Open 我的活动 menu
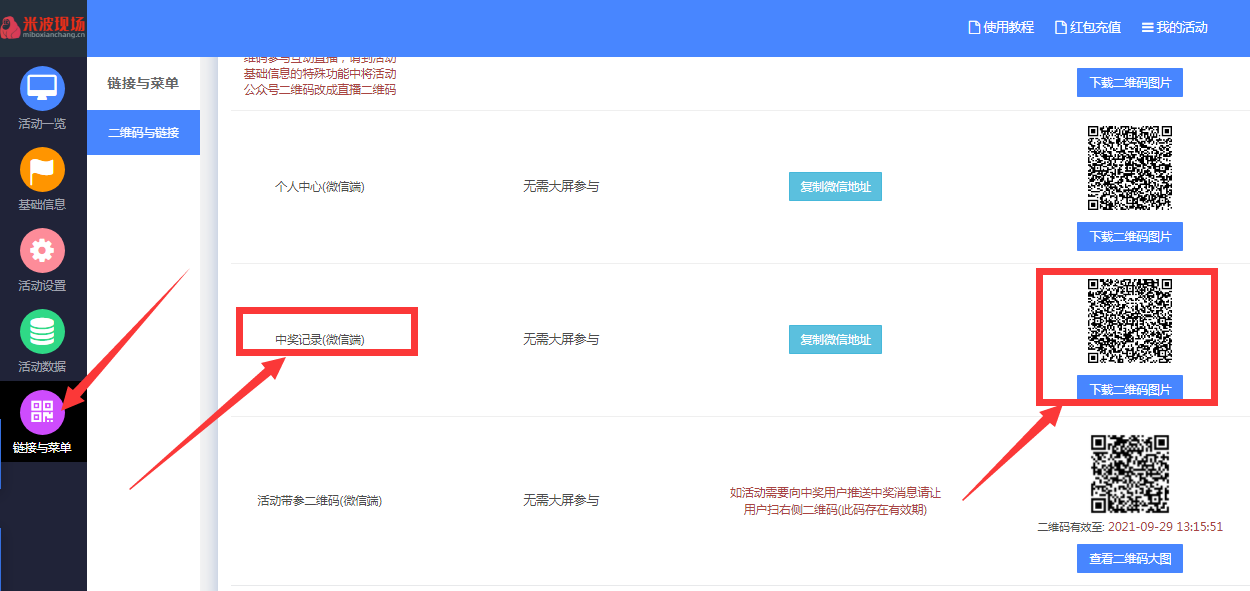The width and height of the screenshot is (1250, 591). pos(1175,28)
